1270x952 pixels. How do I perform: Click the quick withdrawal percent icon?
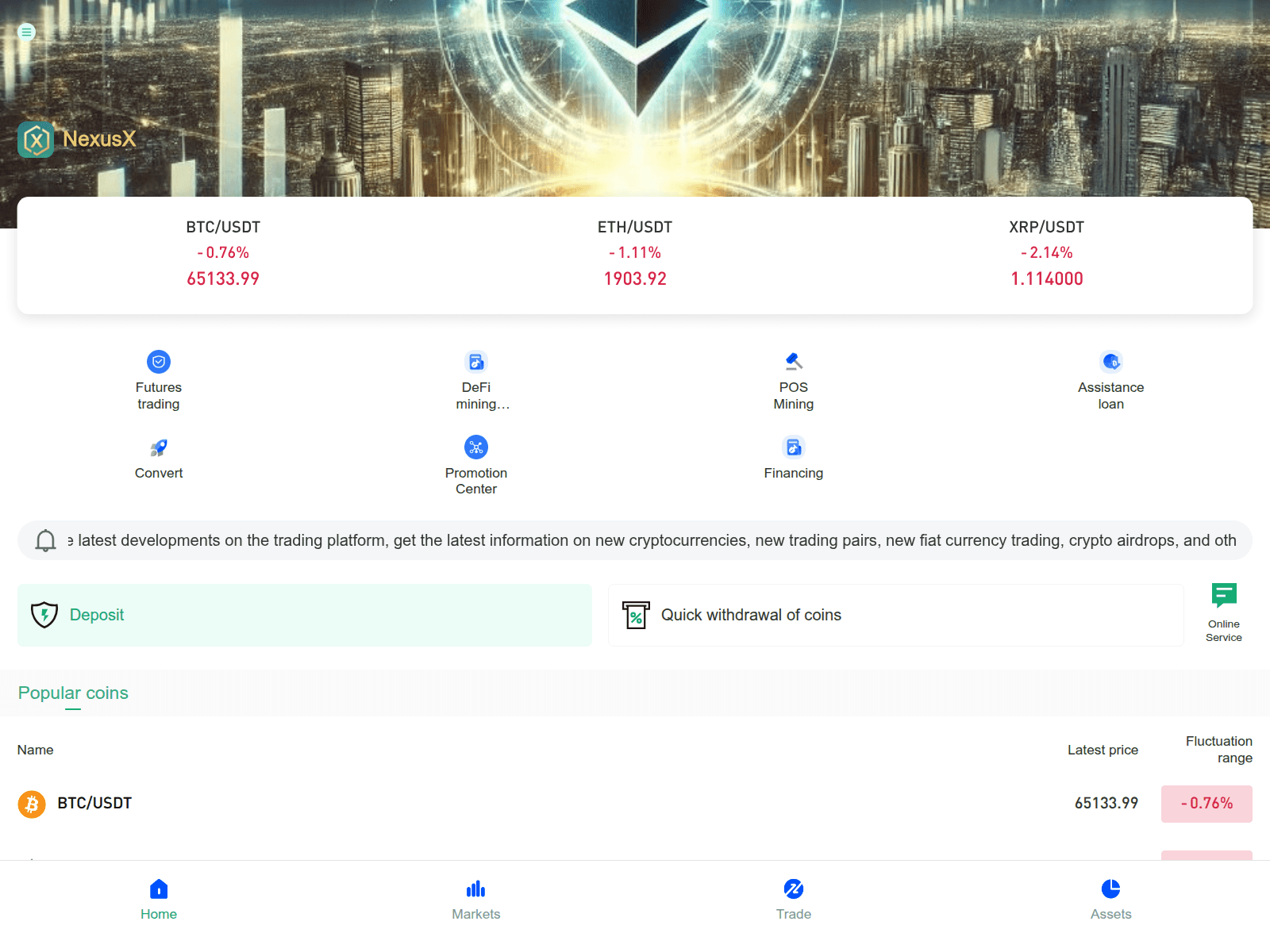(x=636, y=615)
